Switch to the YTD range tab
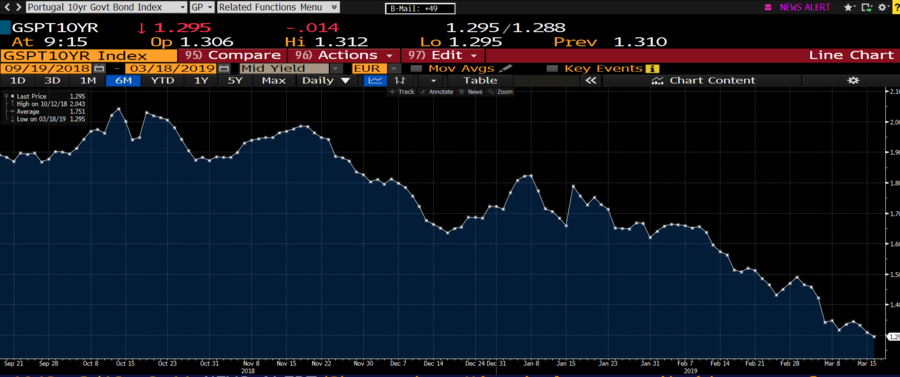This screenshot has height=377, width=900. click(x=162, y=80)
